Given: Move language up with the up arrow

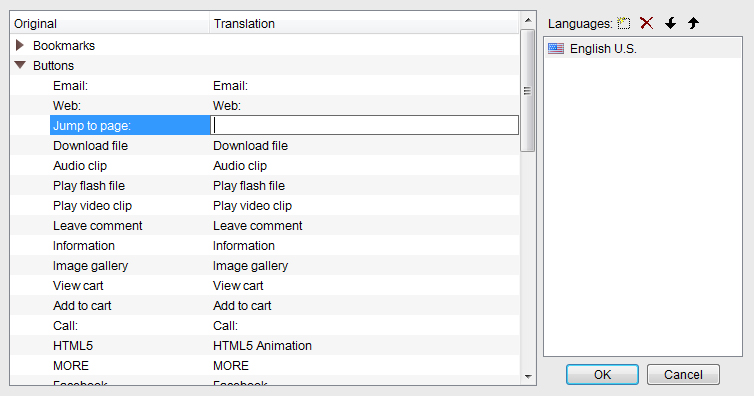Looking at the screenshot, I should (693, 23).
